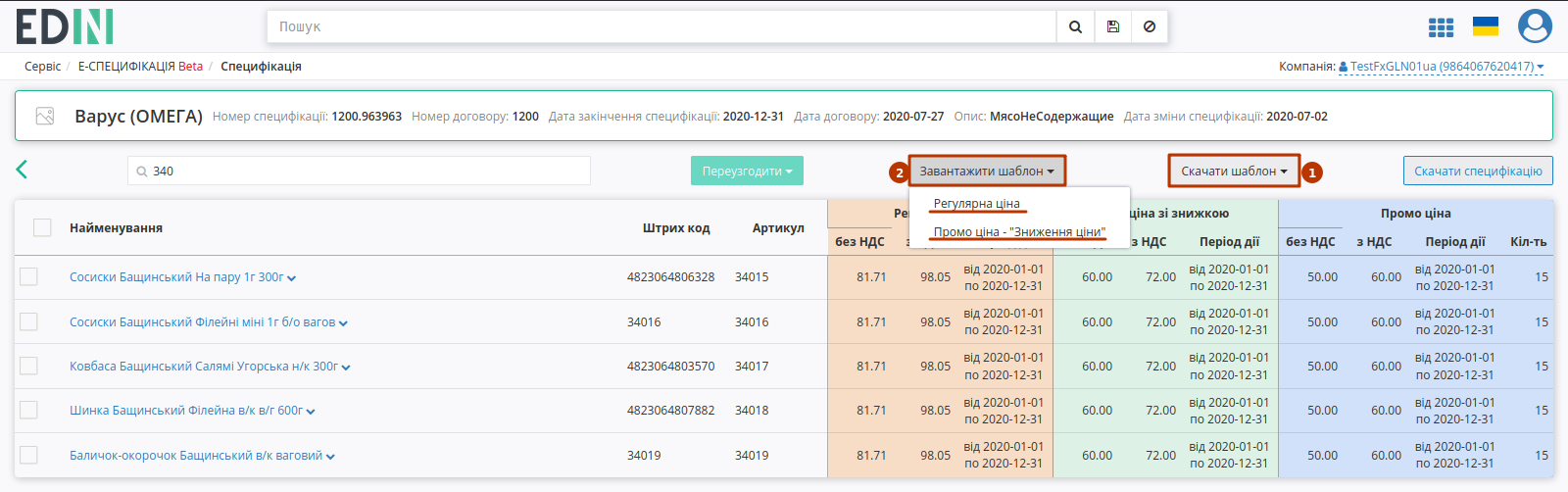Open Сосиски Бащинський На пару 1г 300г

(176, 277)
